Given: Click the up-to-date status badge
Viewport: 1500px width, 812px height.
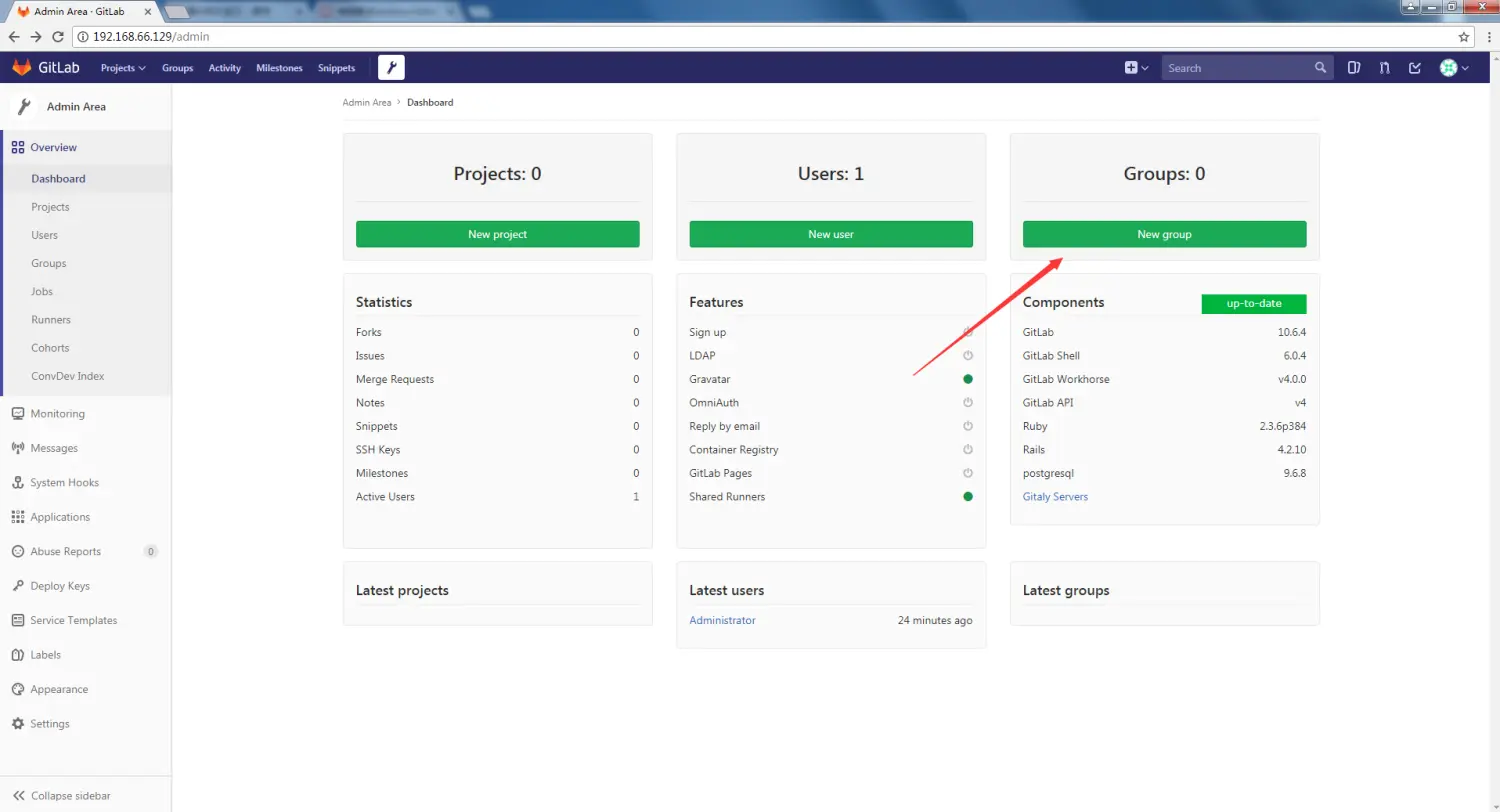Looking at the screenshot, I should click(x=1254, y=303).
